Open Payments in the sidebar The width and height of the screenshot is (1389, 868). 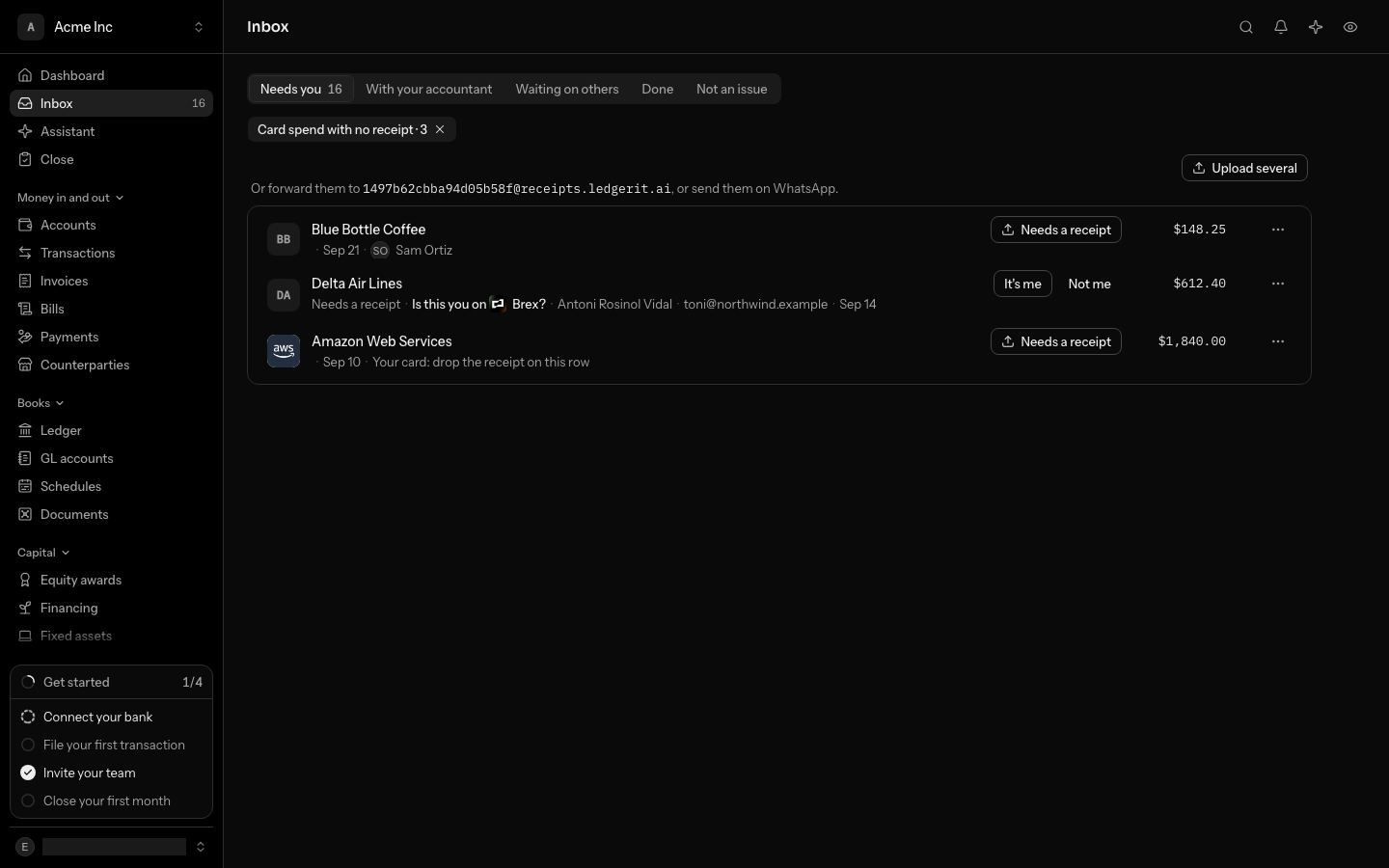111,337
